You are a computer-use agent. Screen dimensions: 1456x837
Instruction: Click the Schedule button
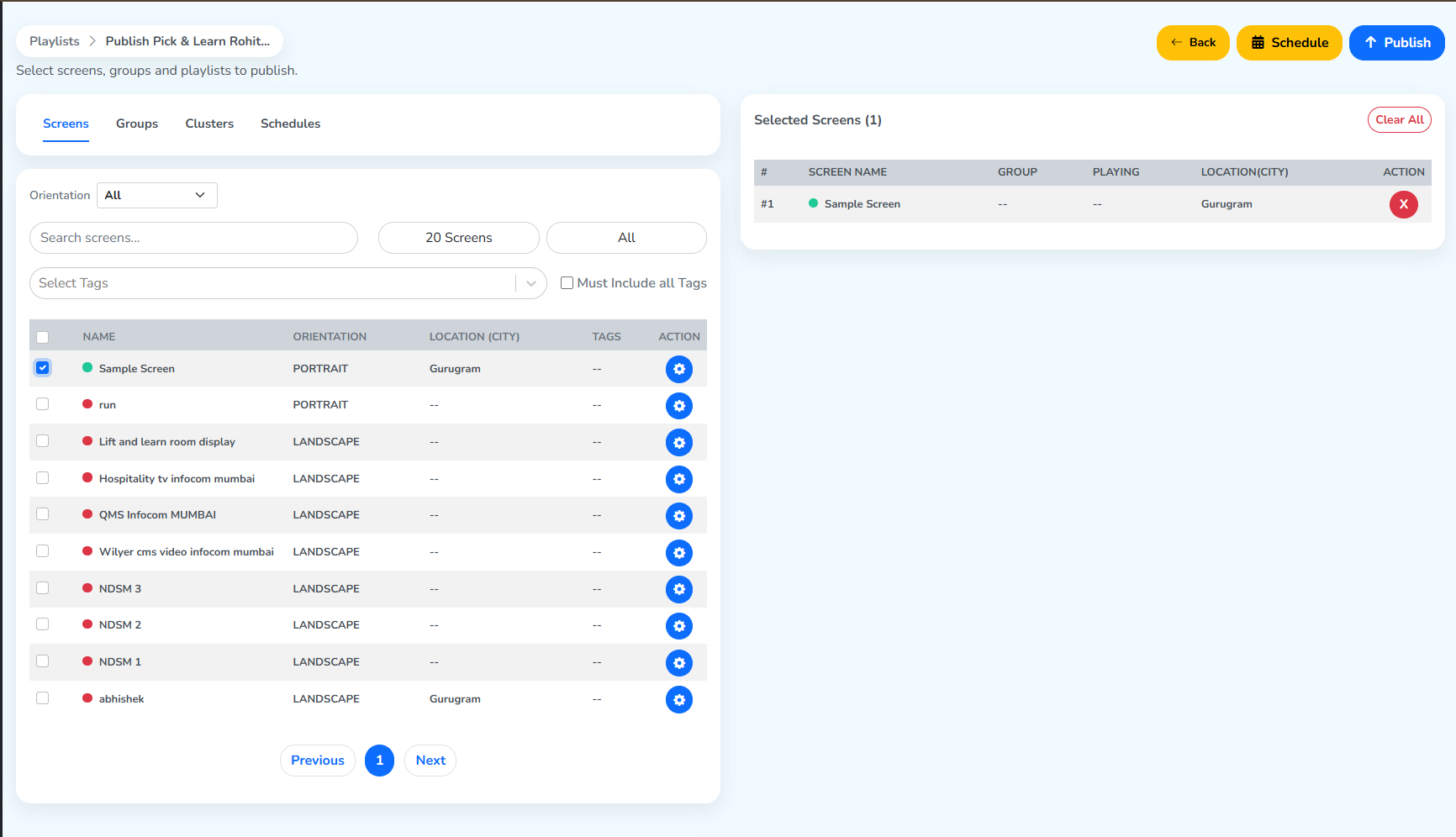pos(1290,43)
